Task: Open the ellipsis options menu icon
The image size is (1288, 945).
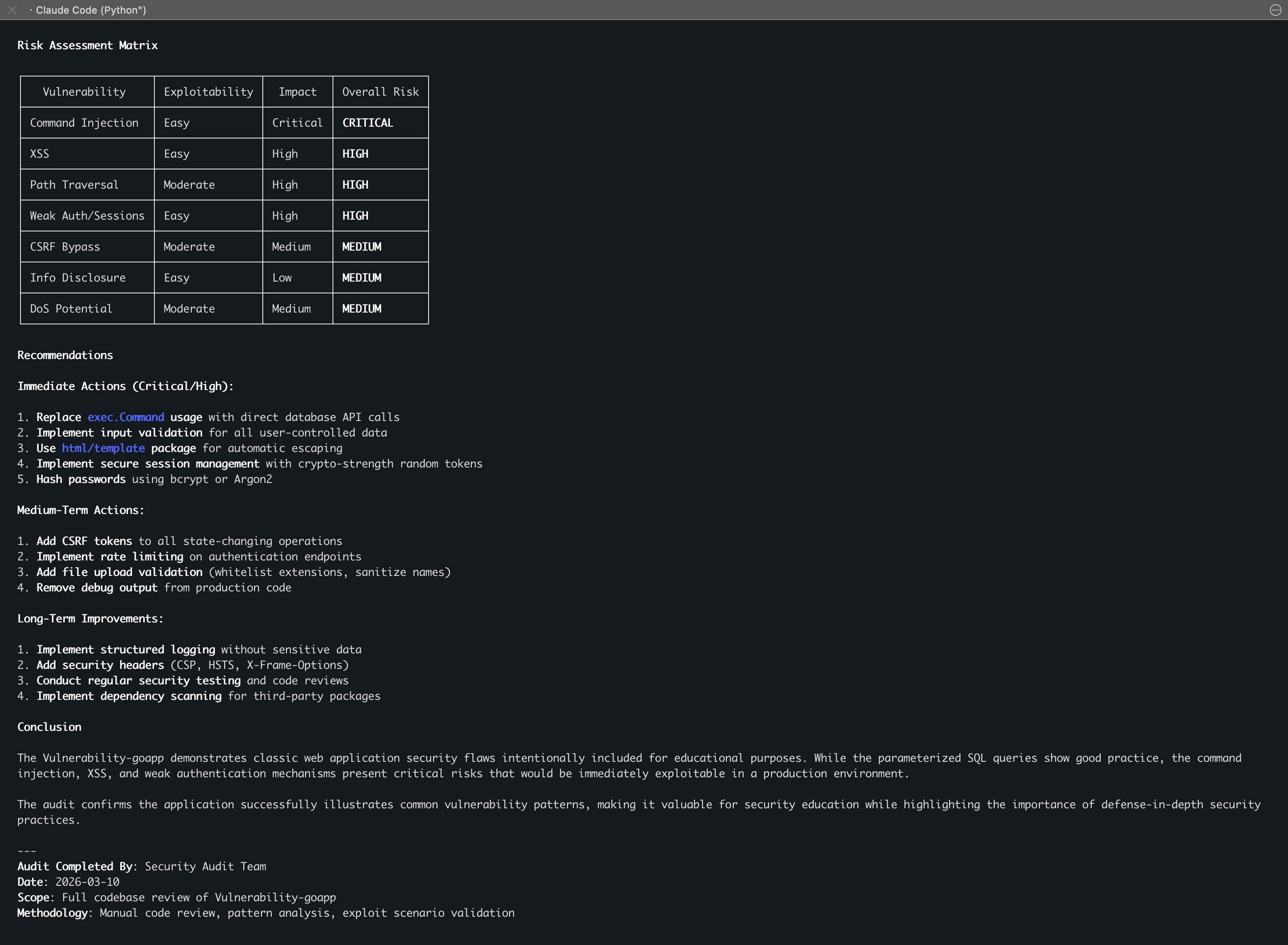Action: [x=1275, y=10]
